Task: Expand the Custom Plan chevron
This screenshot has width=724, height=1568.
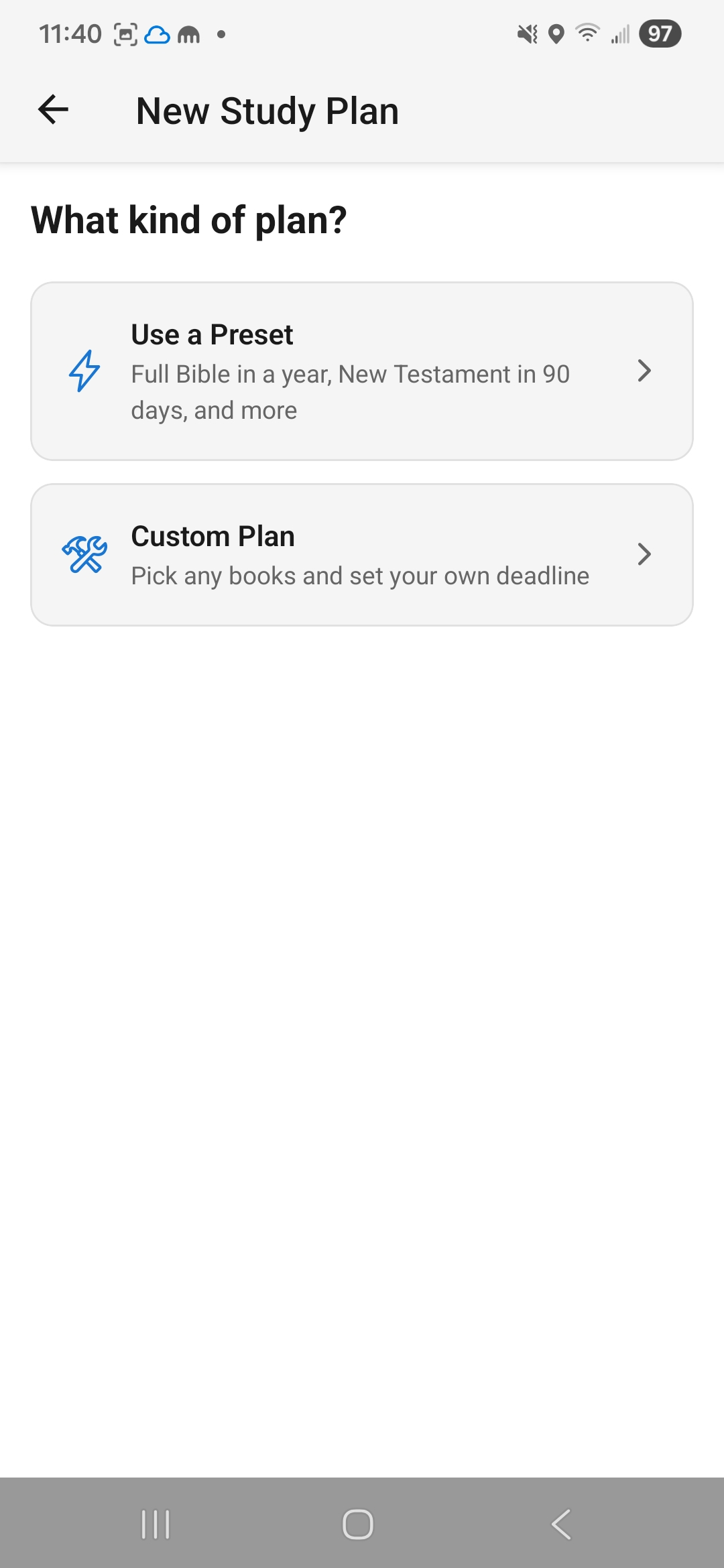Action: pos(644,554)
